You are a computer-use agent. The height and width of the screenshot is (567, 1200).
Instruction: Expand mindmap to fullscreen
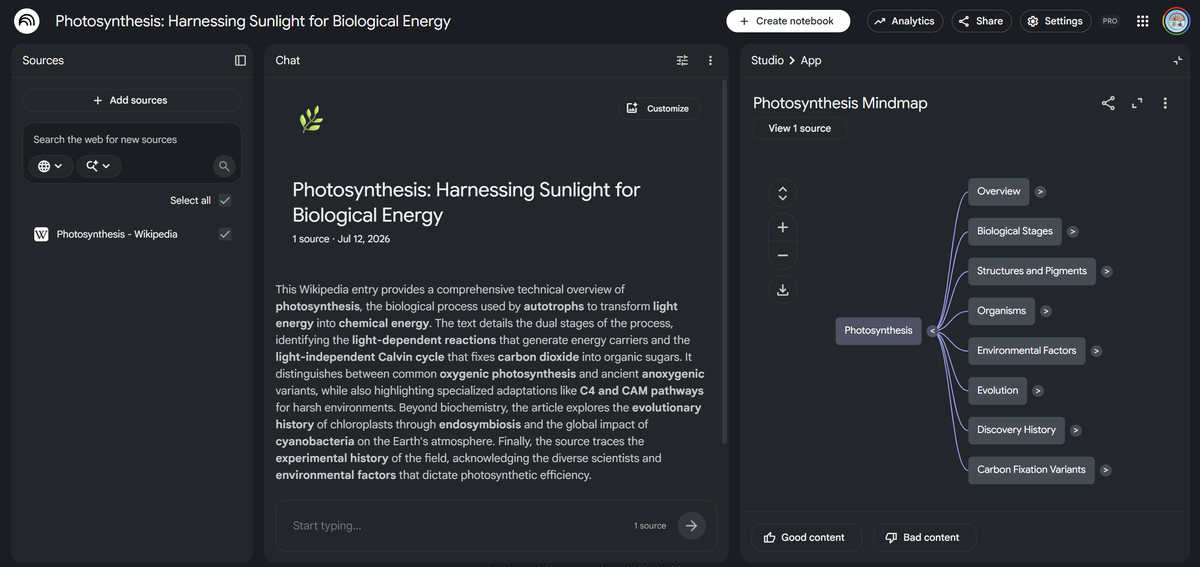pyautogui.click(x=1137, y=103)
